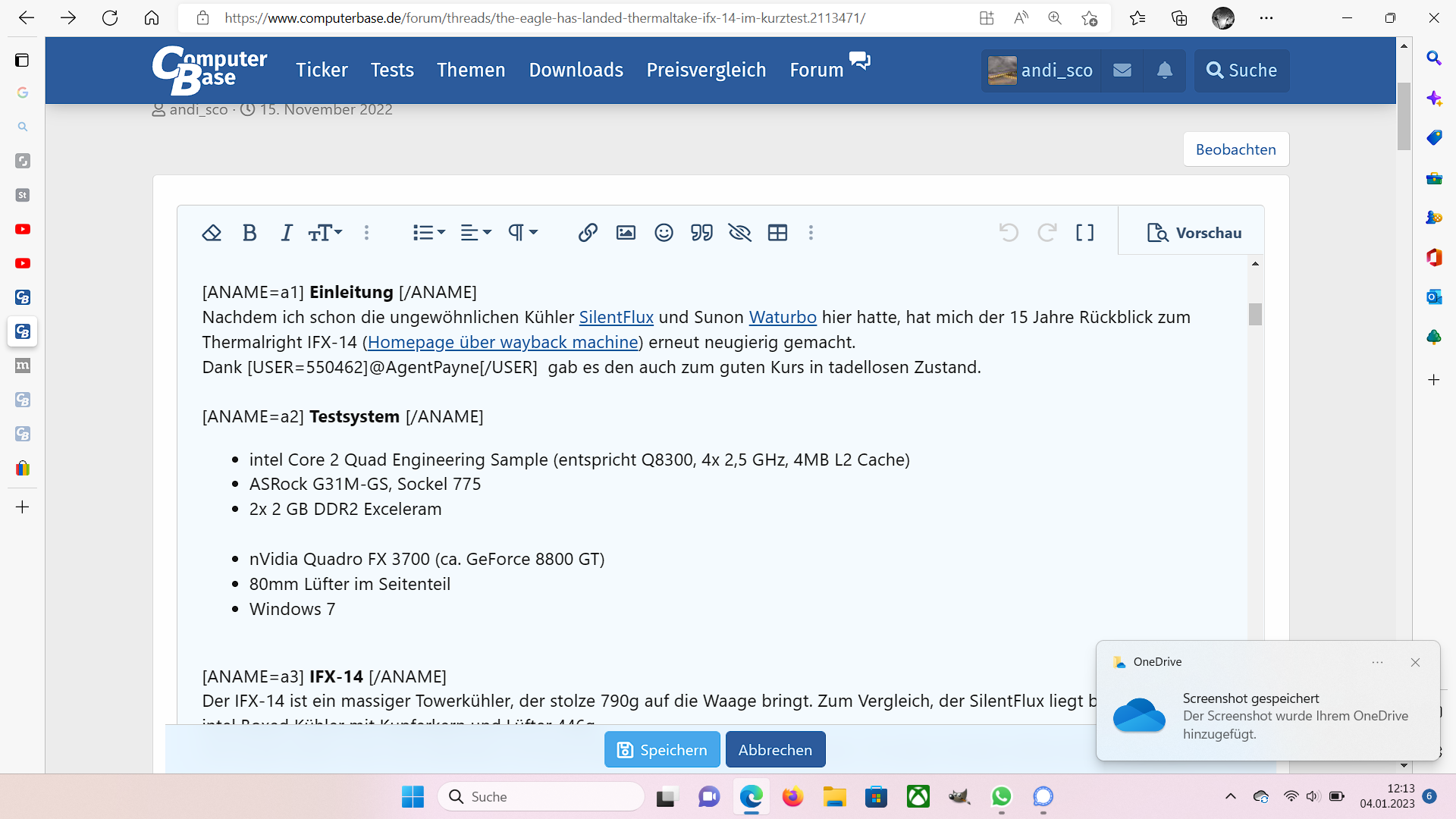Open the notifications bell icon
1456x819 pixels.
pos(1164,71)
